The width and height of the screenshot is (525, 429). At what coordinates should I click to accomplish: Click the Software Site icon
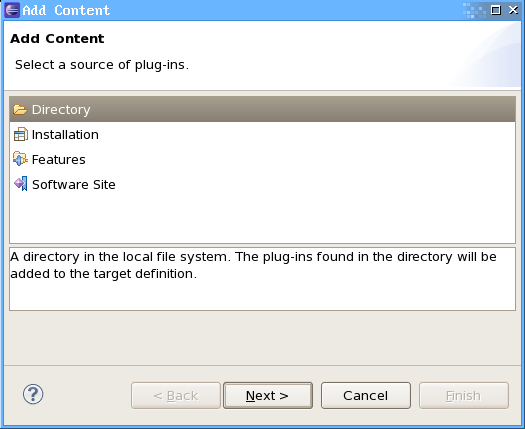(20, 184)
